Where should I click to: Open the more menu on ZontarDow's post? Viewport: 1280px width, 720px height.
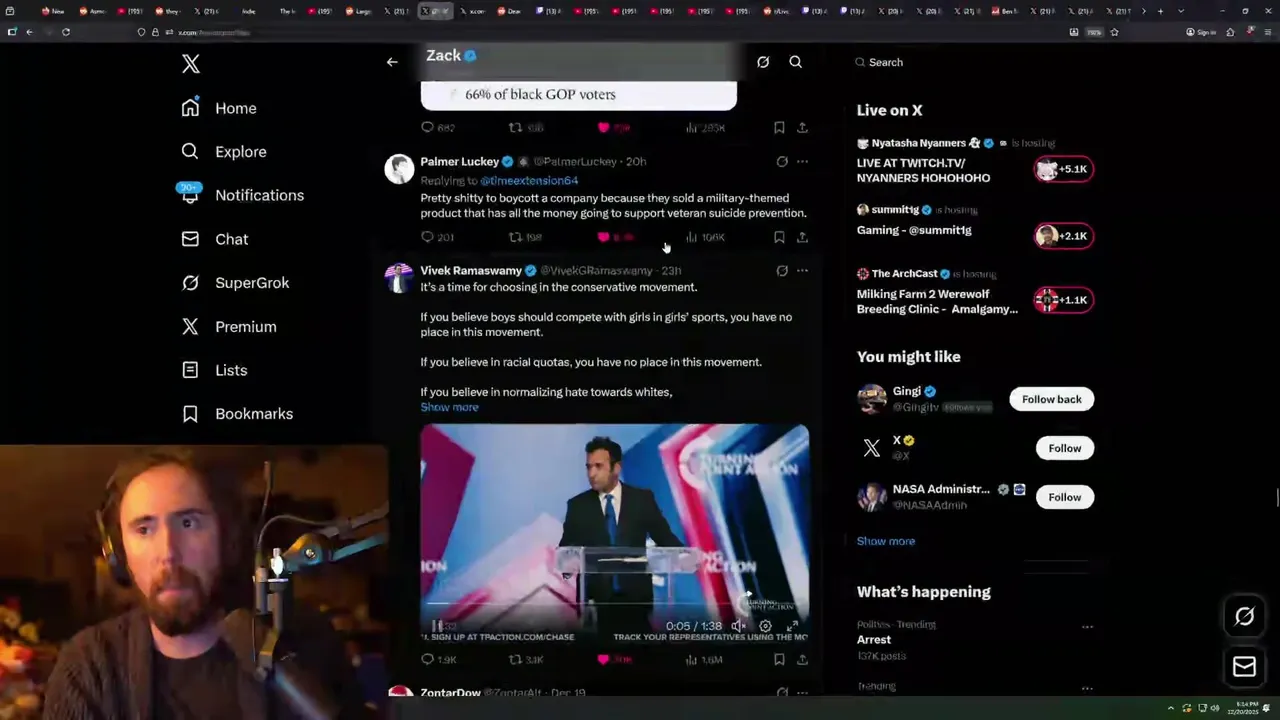click(802, 692)
